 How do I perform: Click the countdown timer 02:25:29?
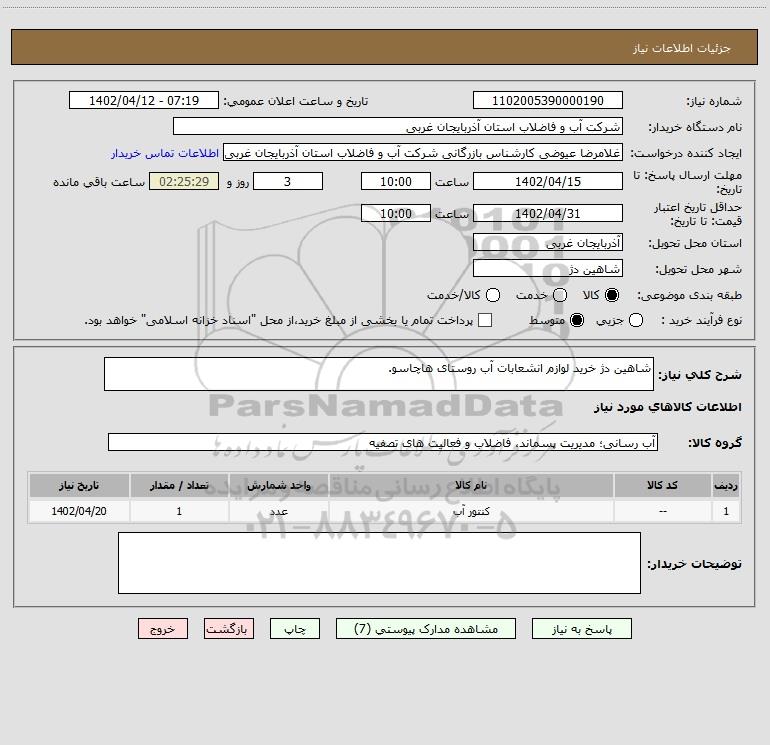pyautogui.click(x=184, y=181)
